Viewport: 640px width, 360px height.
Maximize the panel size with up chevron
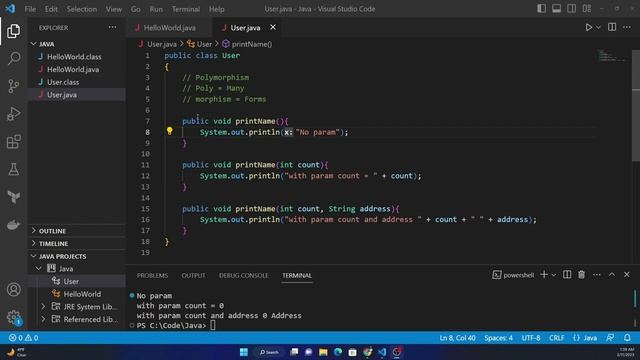pos(612,275)
